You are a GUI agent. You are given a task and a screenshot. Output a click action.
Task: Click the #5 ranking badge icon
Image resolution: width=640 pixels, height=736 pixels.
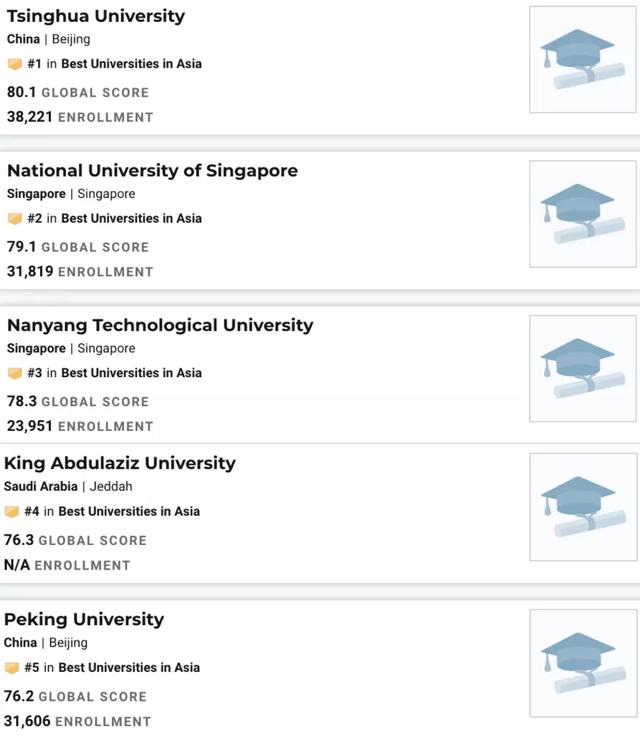pyautogui.click(x=12, y=668)
